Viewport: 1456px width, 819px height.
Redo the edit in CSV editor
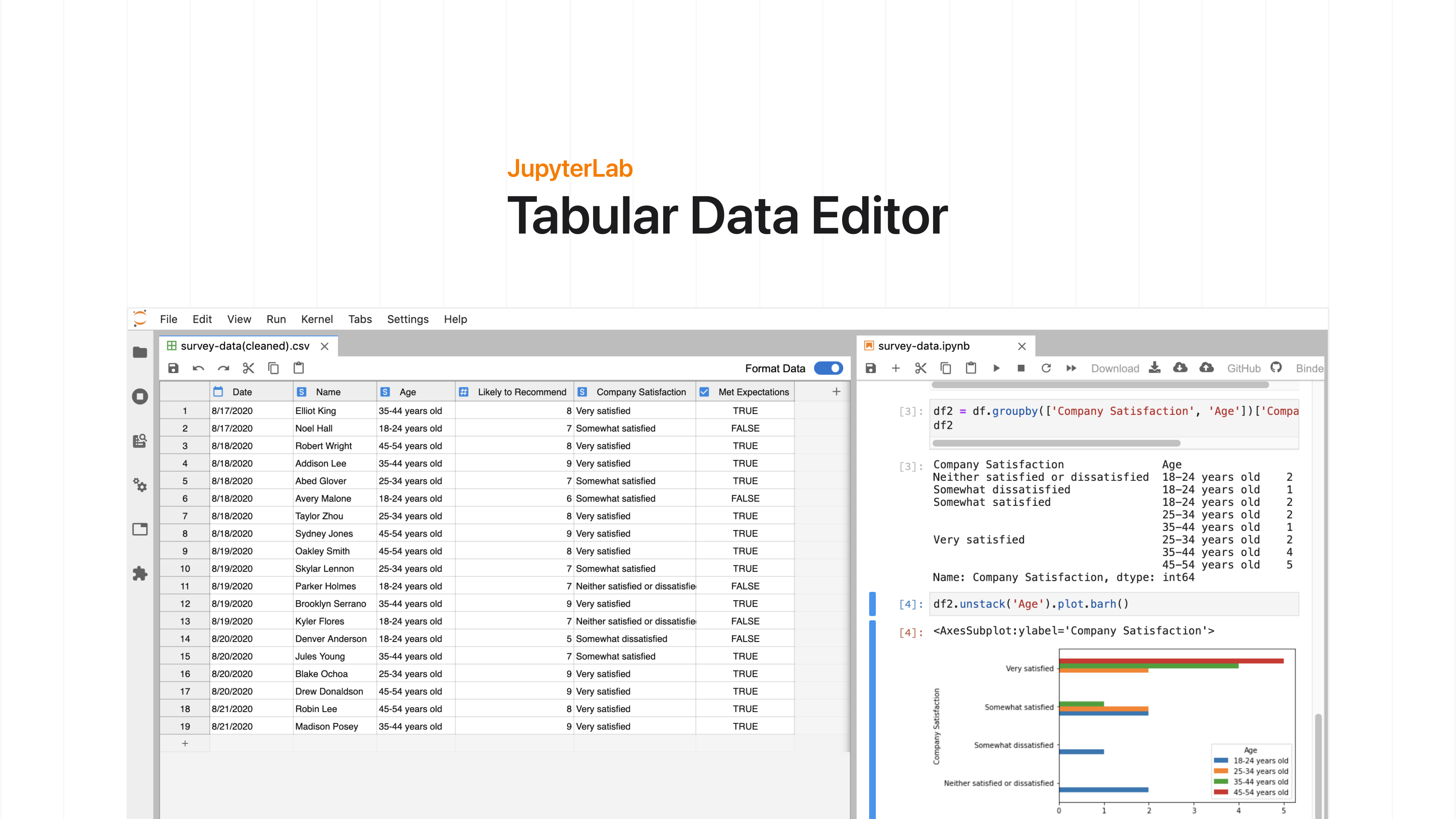pos(223,369)
